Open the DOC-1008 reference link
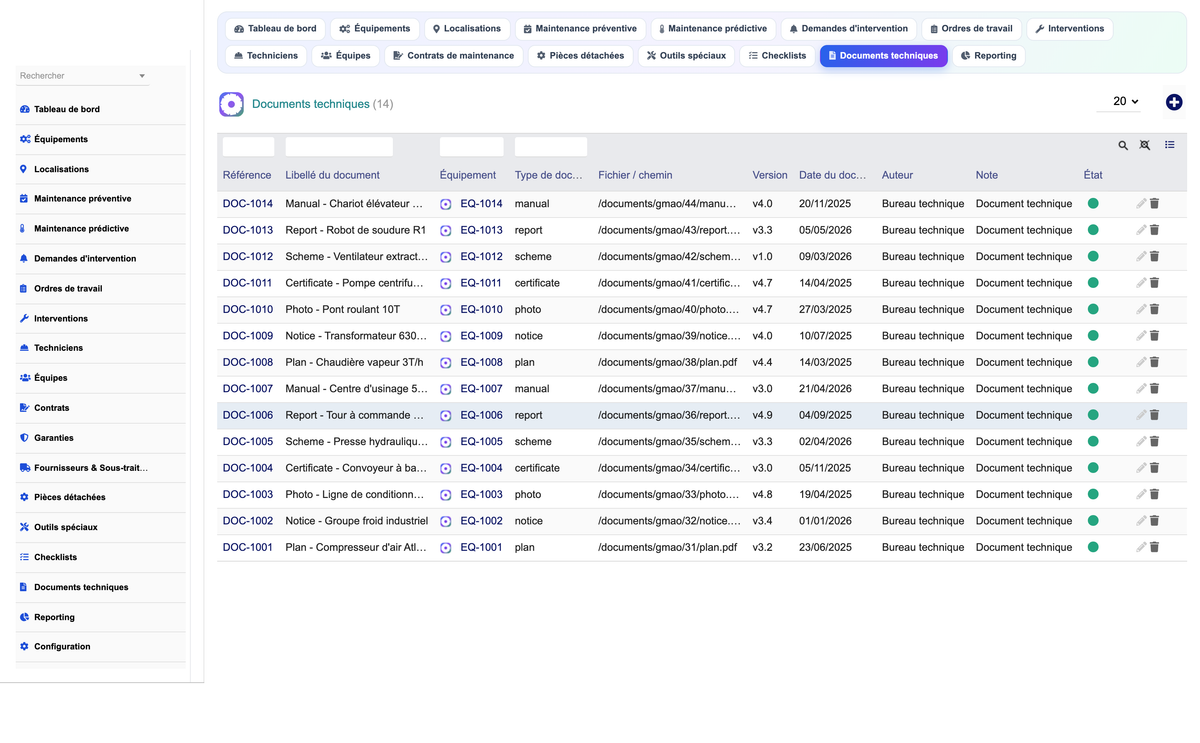 248,362
